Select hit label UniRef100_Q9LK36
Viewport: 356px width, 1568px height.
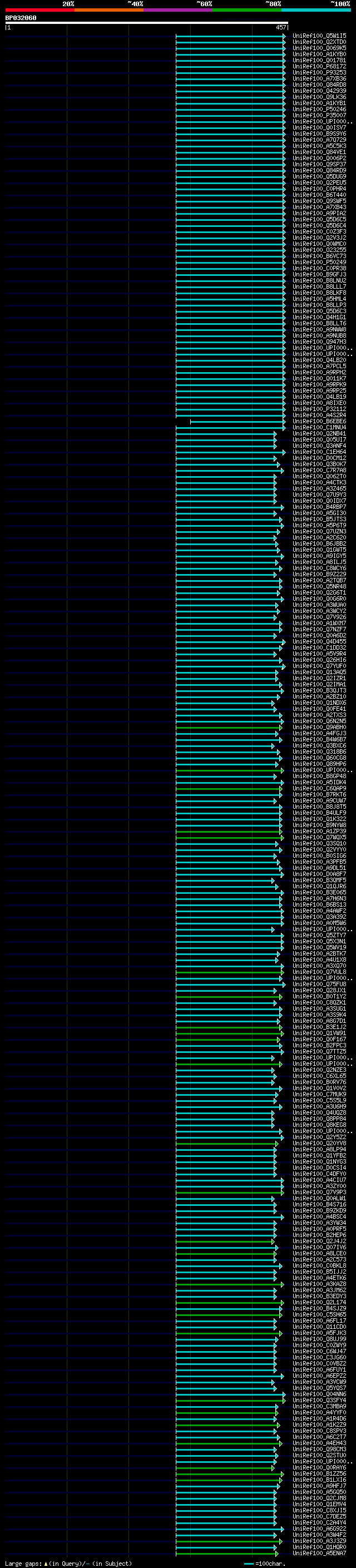[x=319, y=97]
